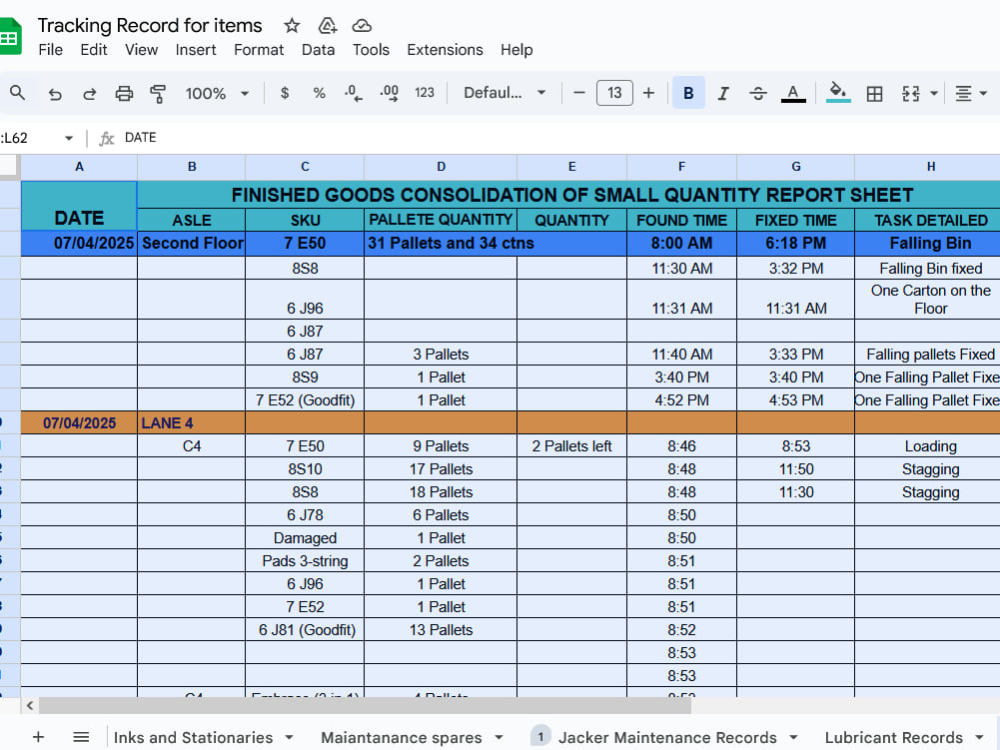Switch to Maiantanance spares tab

(x=401, y=737)
